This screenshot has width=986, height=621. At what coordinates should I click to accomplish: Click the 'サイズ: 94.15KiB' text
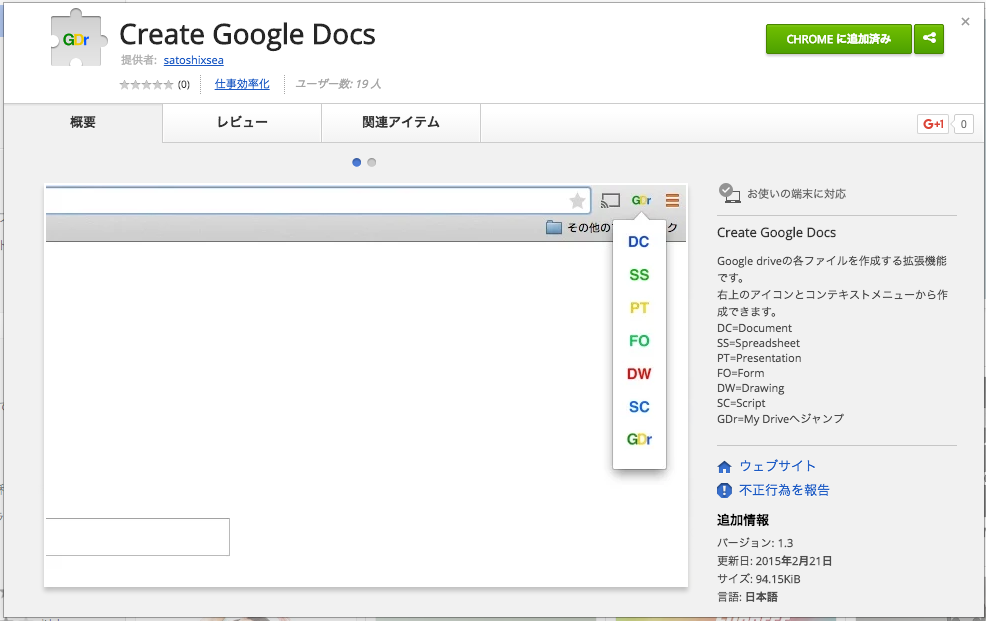(x=758, y=579)
